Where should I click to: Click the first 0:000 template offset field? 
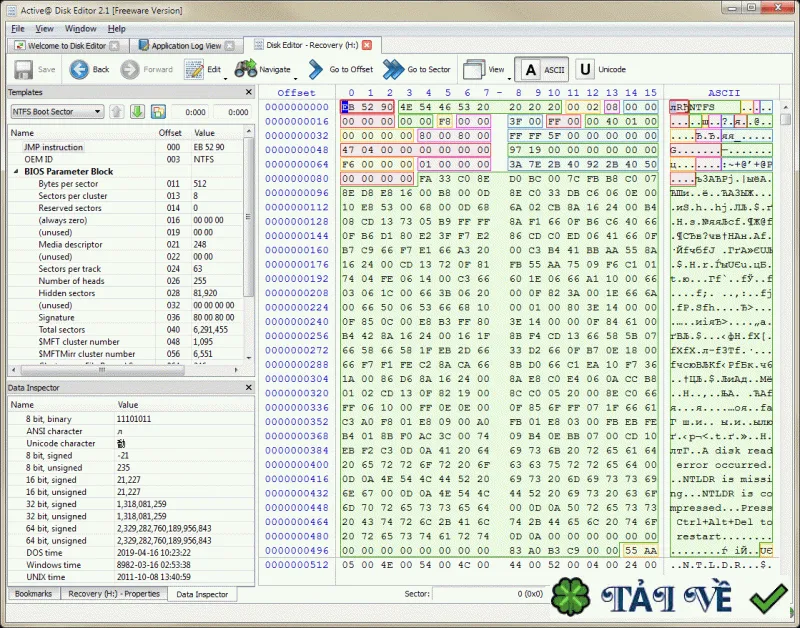tap(191, 112)
